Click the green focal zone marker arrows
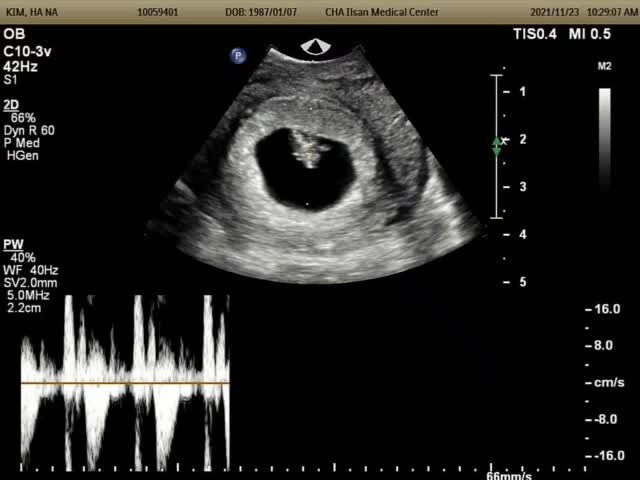Screen dimensions: 640x480 coord(497,147)
